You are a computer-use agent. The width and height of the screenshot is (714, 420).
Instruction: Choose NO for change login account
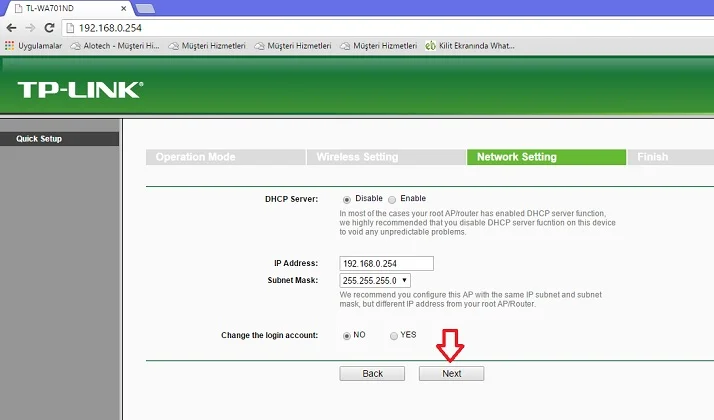pos(347,336)
